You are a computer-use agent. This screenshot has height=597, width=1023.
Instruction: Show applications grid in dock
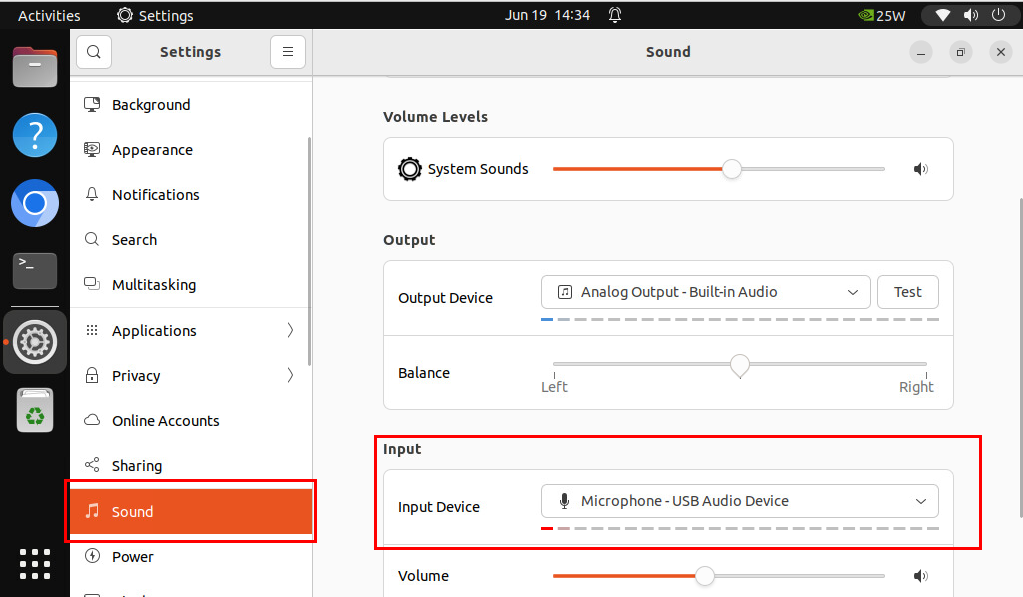pyautogui.click(x=35, y=563)
